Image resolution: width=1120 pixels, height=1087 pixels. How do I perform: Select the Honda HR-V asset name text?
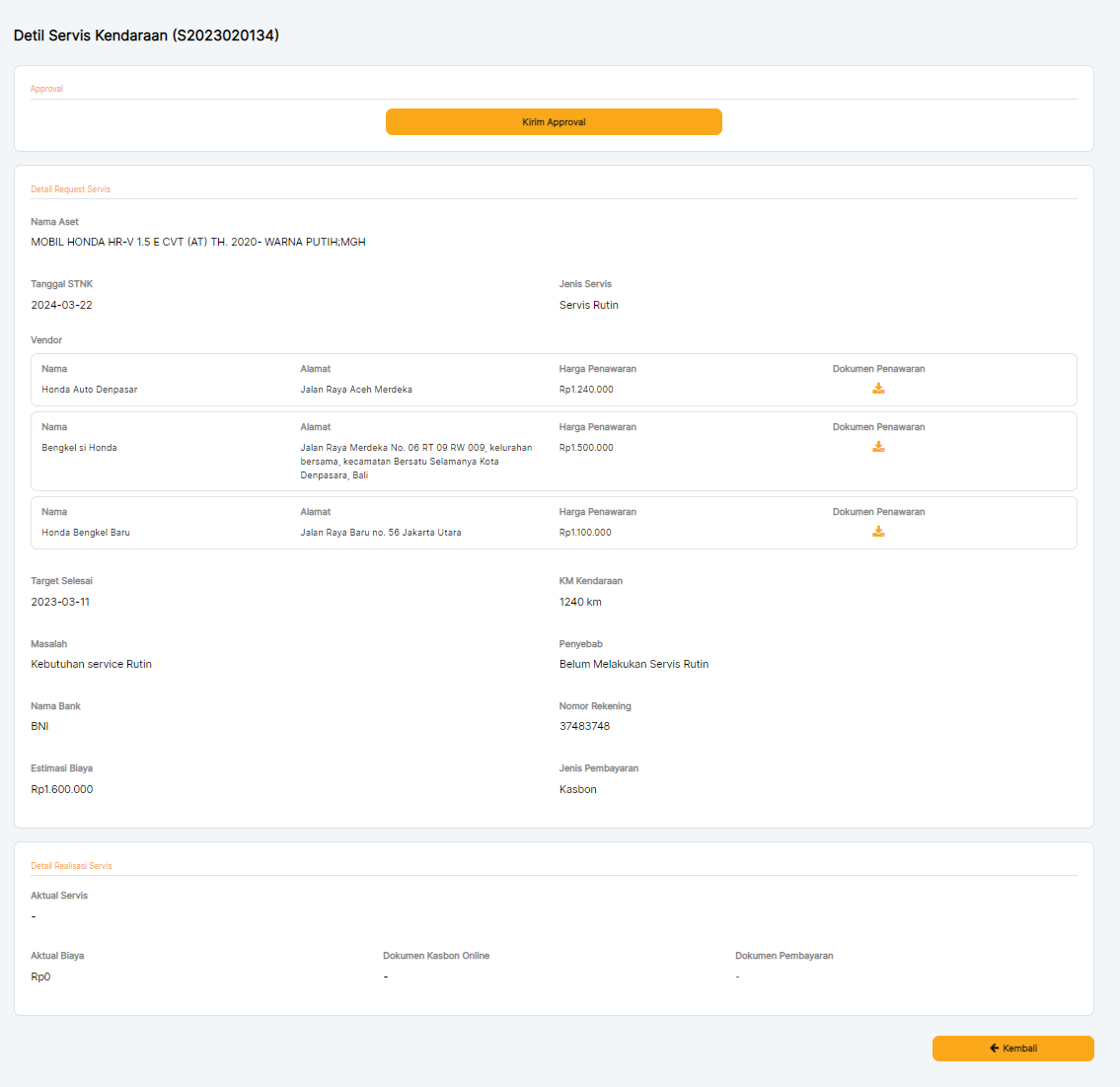(x=198, y=242)
